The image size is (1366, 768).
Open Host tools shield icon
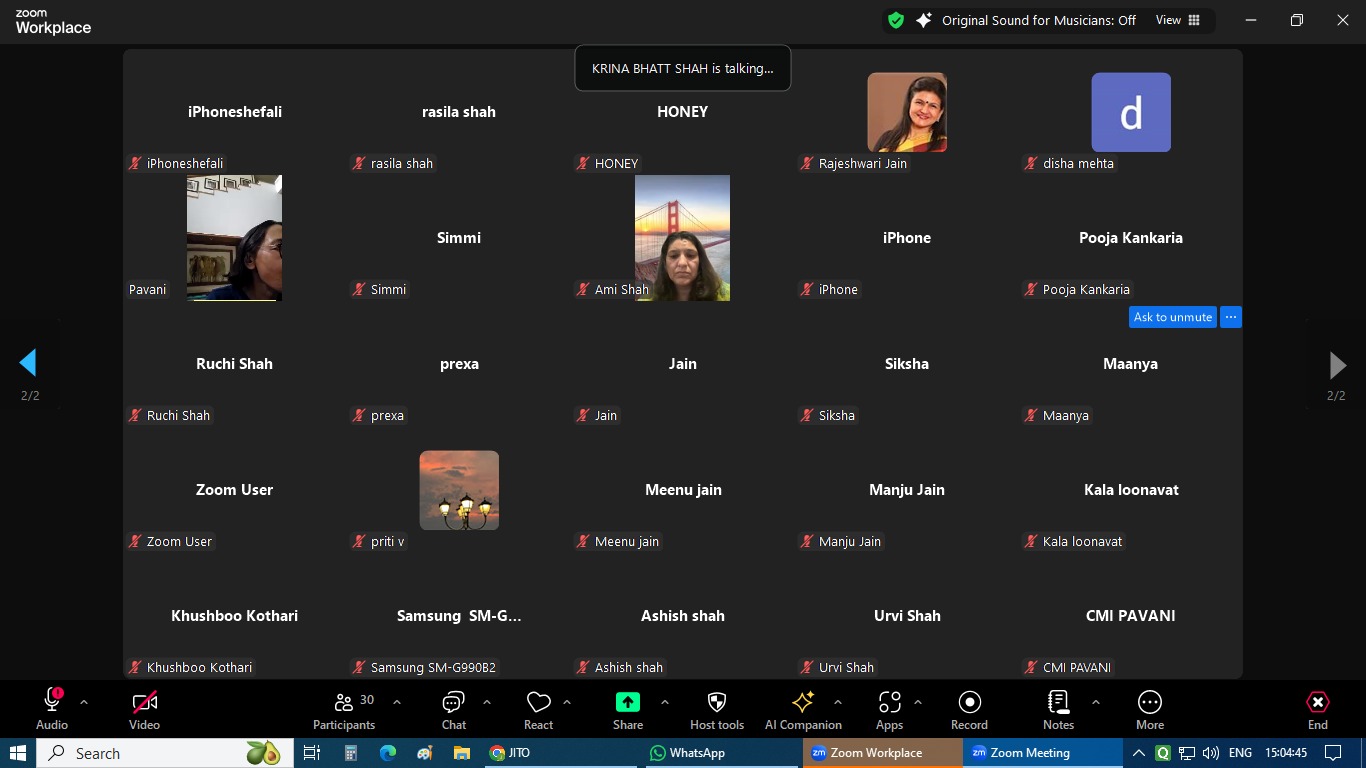point(717,710)
